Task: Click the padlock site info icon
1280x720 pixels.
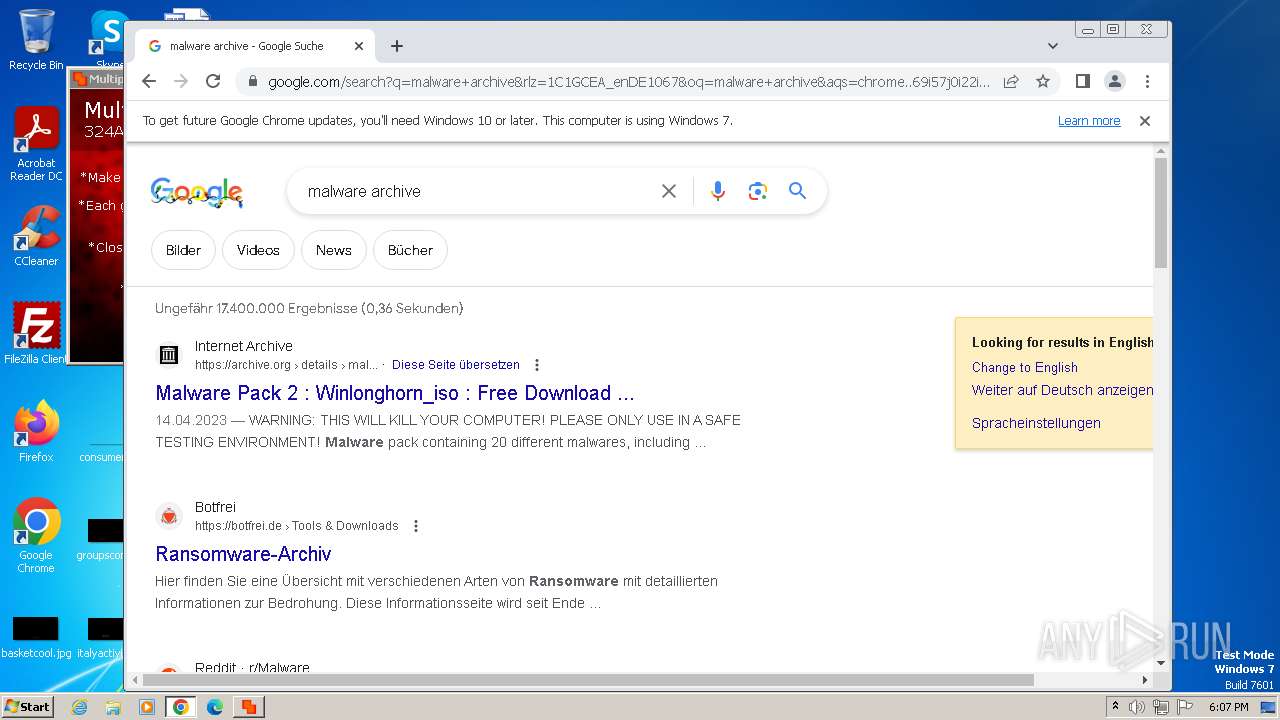Action: pos(253,82)
